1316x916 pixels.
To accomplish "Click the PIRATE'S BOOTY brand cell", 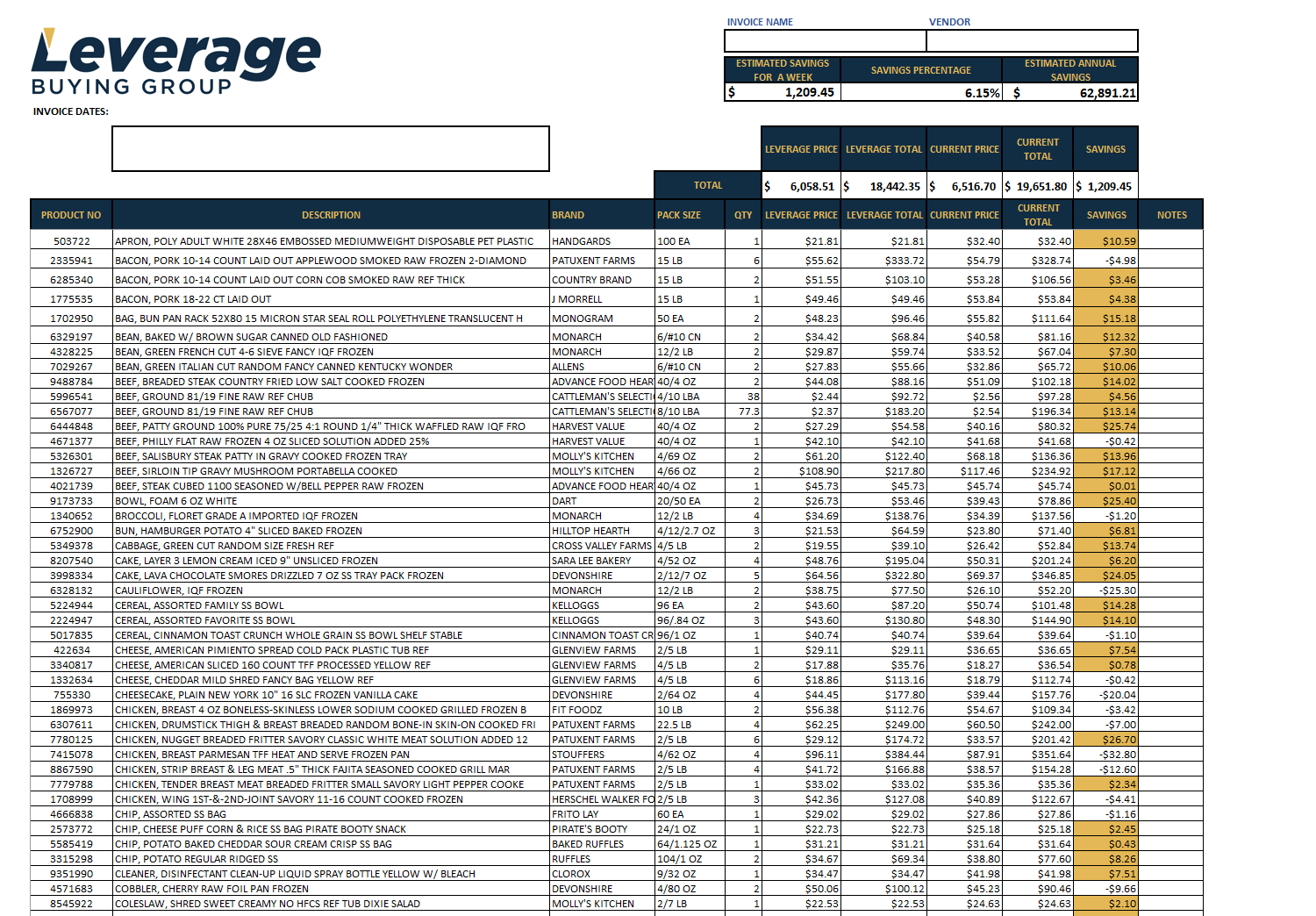I will coord(602,829).
